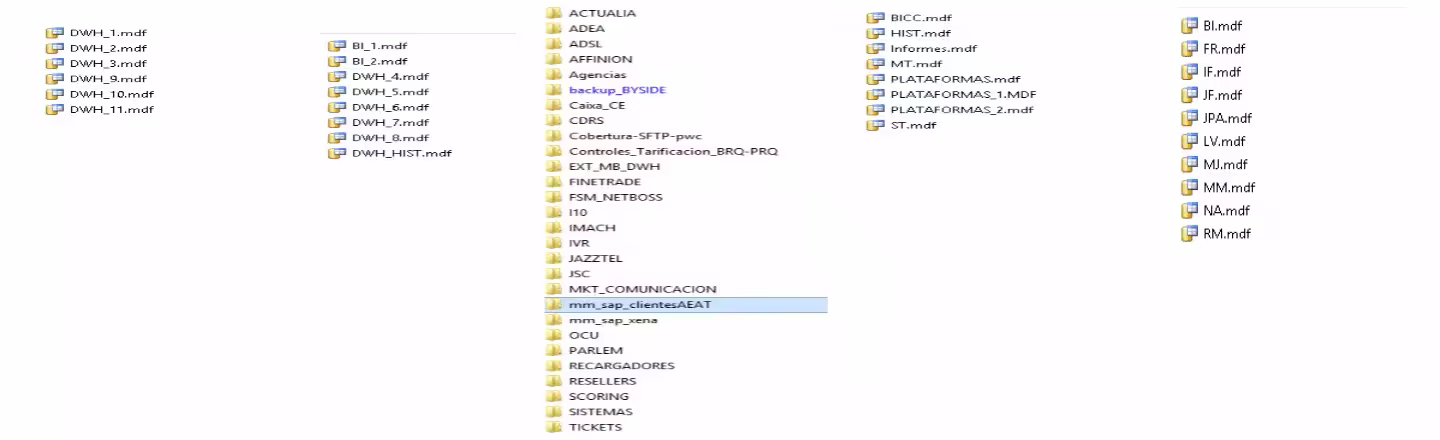1440x440 pixels.
Task: Click the mm_sap_xena folder name
Action: (613, 320)
